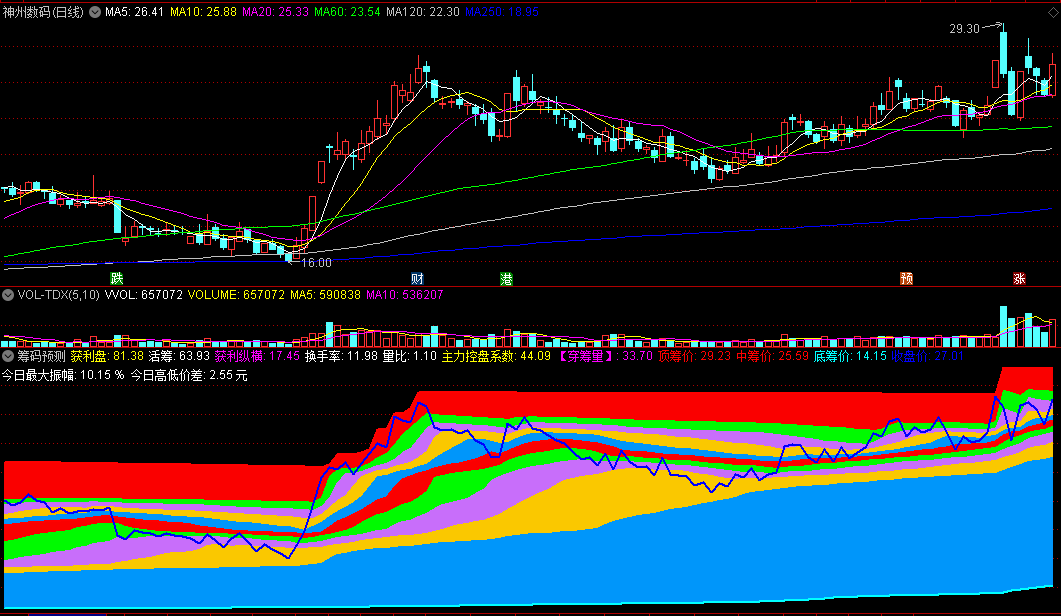Open dropdown arrow beside 筹码预测 indicator
The height and width of the screenshot is (616, 1061).
point(8,356)
